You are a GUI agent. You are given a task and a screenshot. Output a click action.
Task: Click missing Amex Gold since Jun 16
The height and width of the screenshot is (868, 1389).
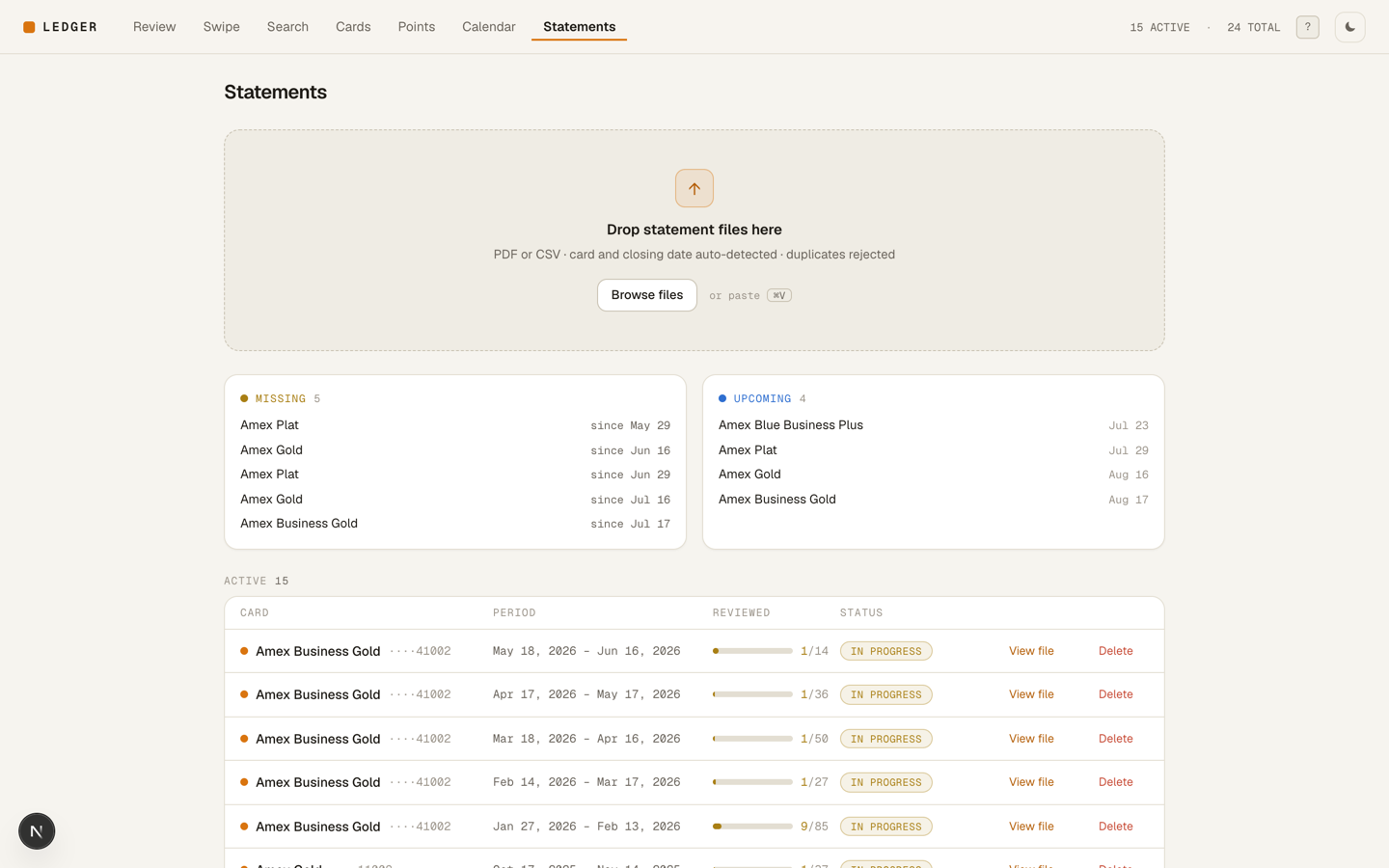pos(455,450)
